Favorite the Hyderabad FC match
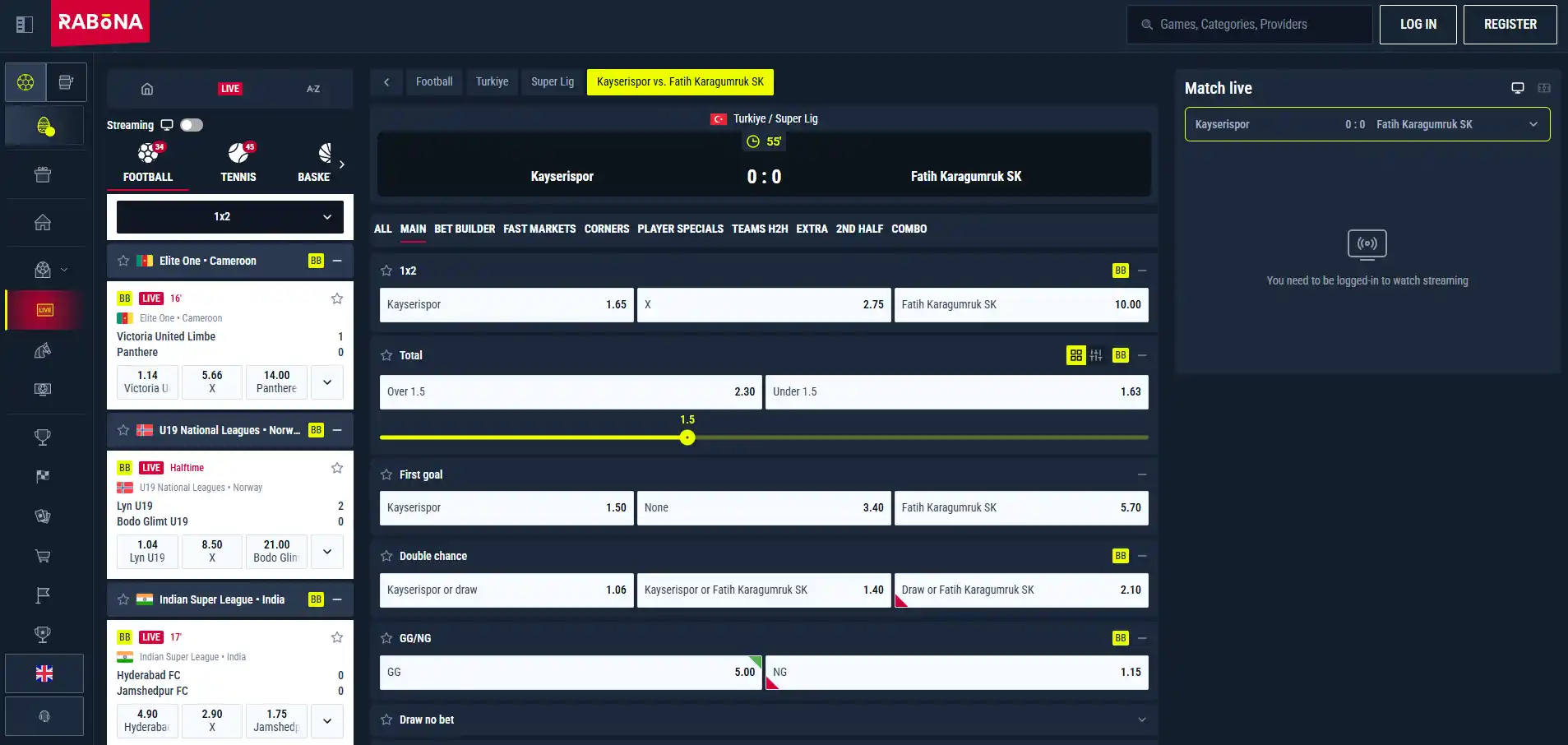 click(337, 637)
